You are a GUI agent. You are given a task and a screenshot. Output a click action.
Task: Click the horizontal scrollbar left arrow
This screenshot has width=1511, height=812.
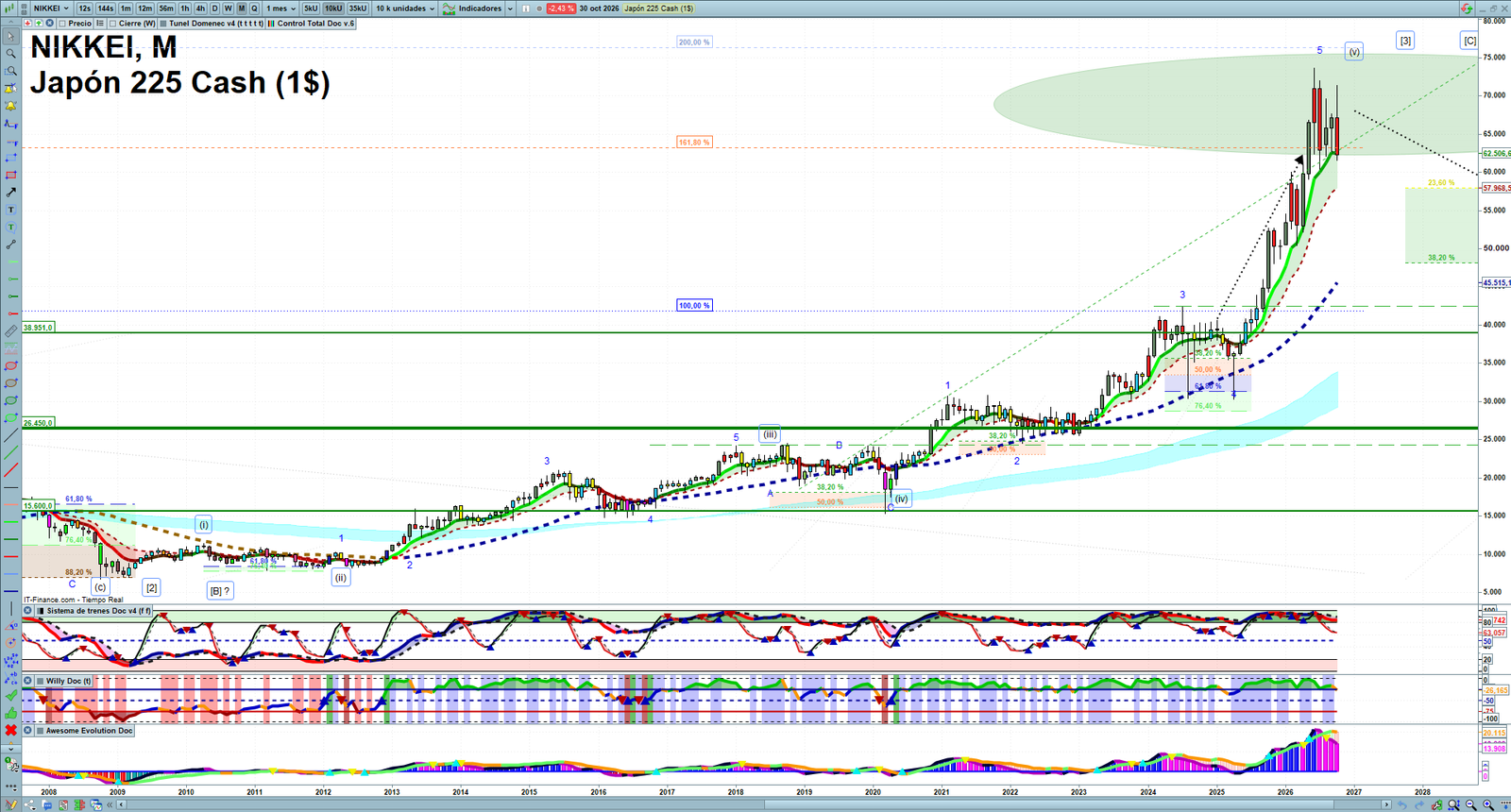click(123, 804)
